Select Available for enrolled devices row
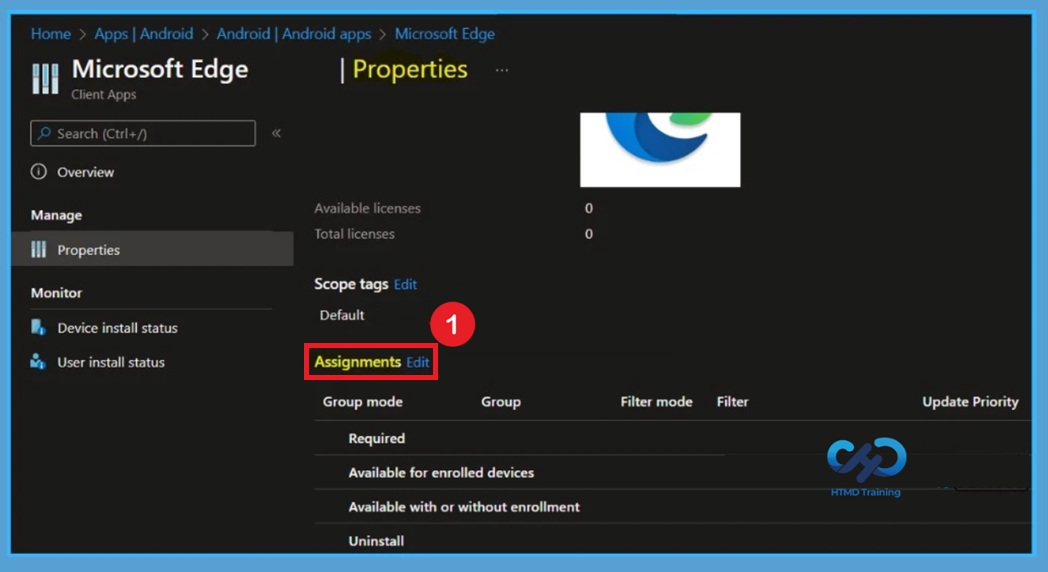The height and width of the screenshot is (572, 1048). tap(672, 472)
